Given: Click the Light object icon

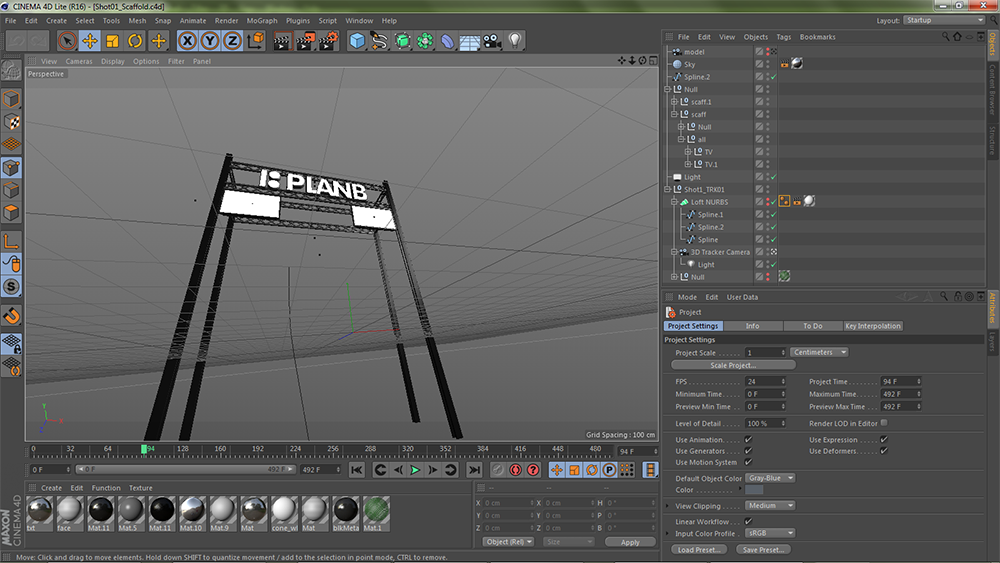Looking at the screenshot, I should tap(515, 41).
